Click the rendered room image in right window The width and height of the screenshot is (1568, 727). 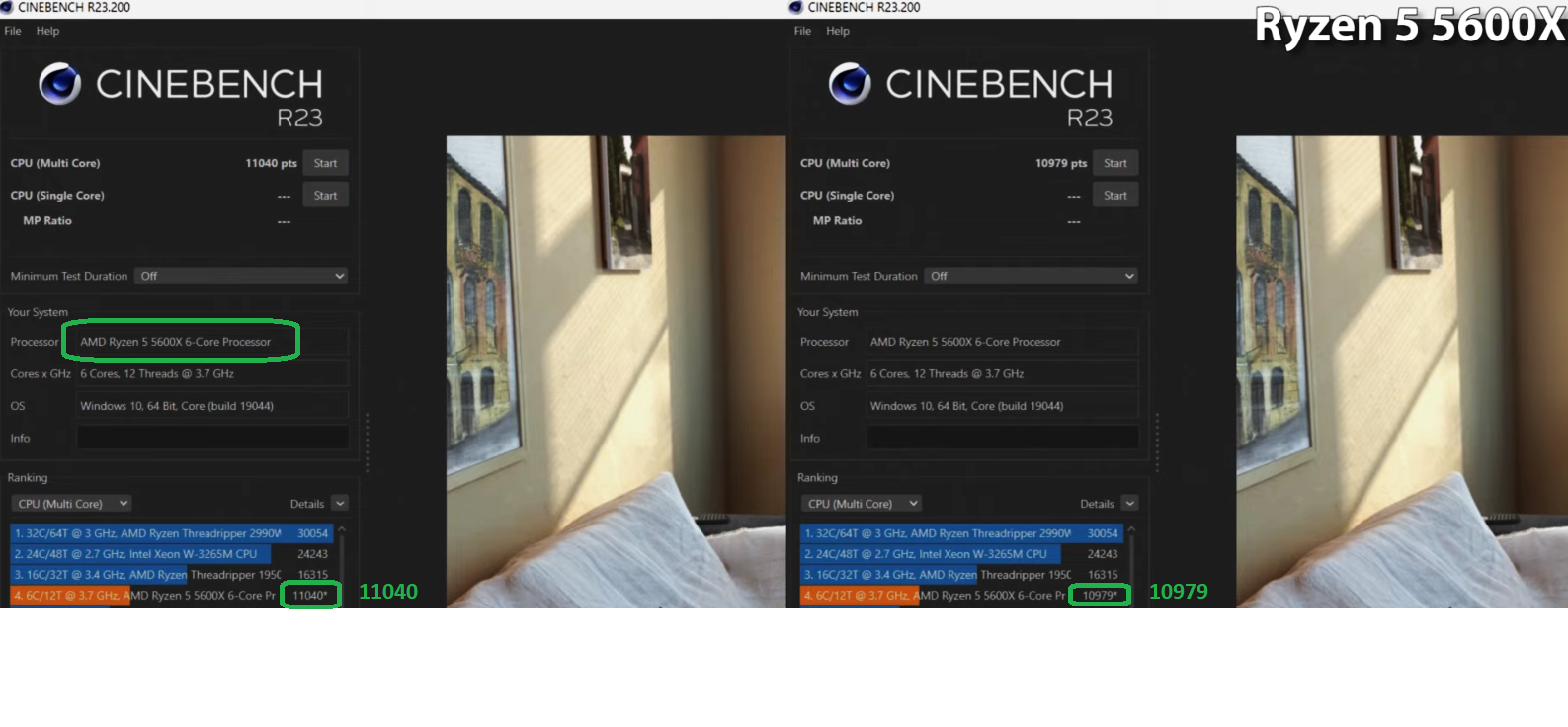point(1402,371)
